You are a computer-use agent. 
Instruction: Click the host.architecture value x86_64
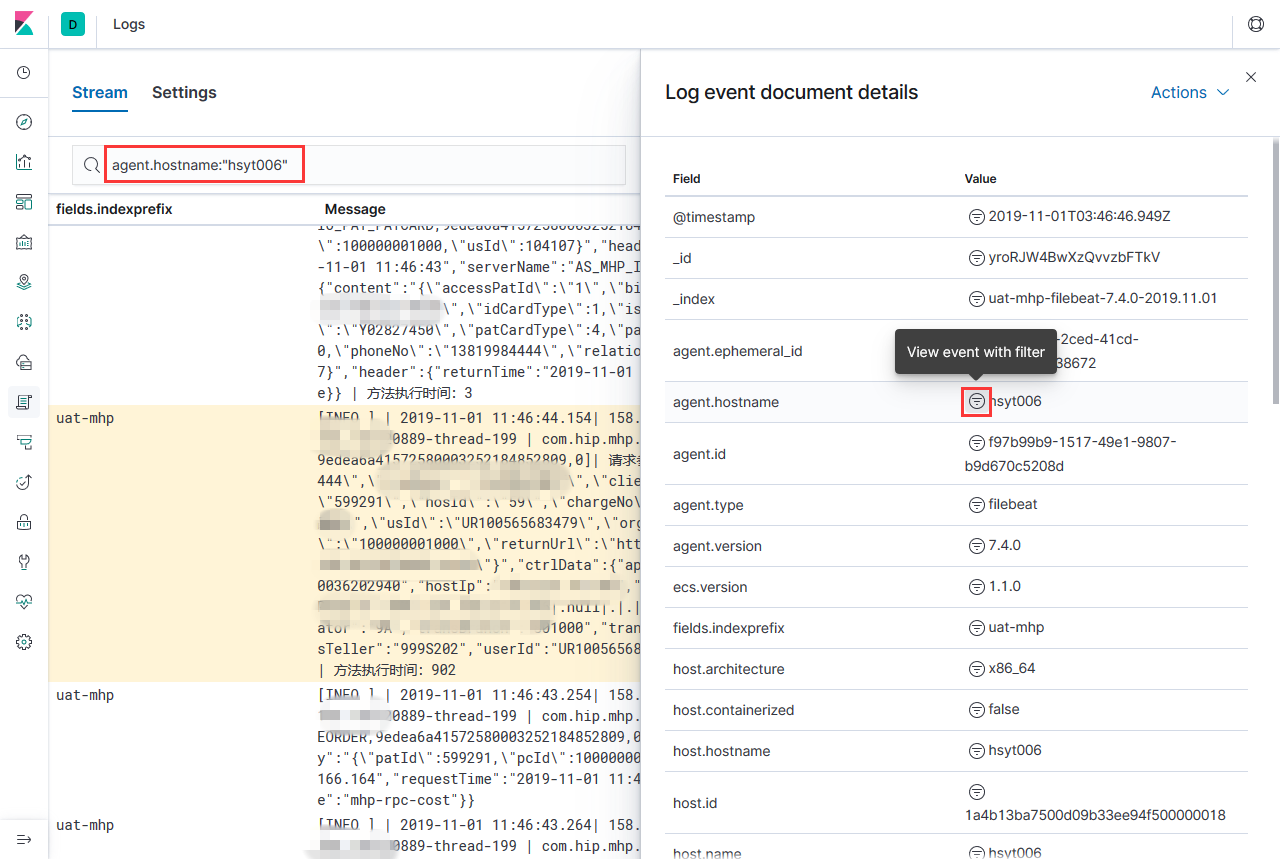coord(1012,669)
